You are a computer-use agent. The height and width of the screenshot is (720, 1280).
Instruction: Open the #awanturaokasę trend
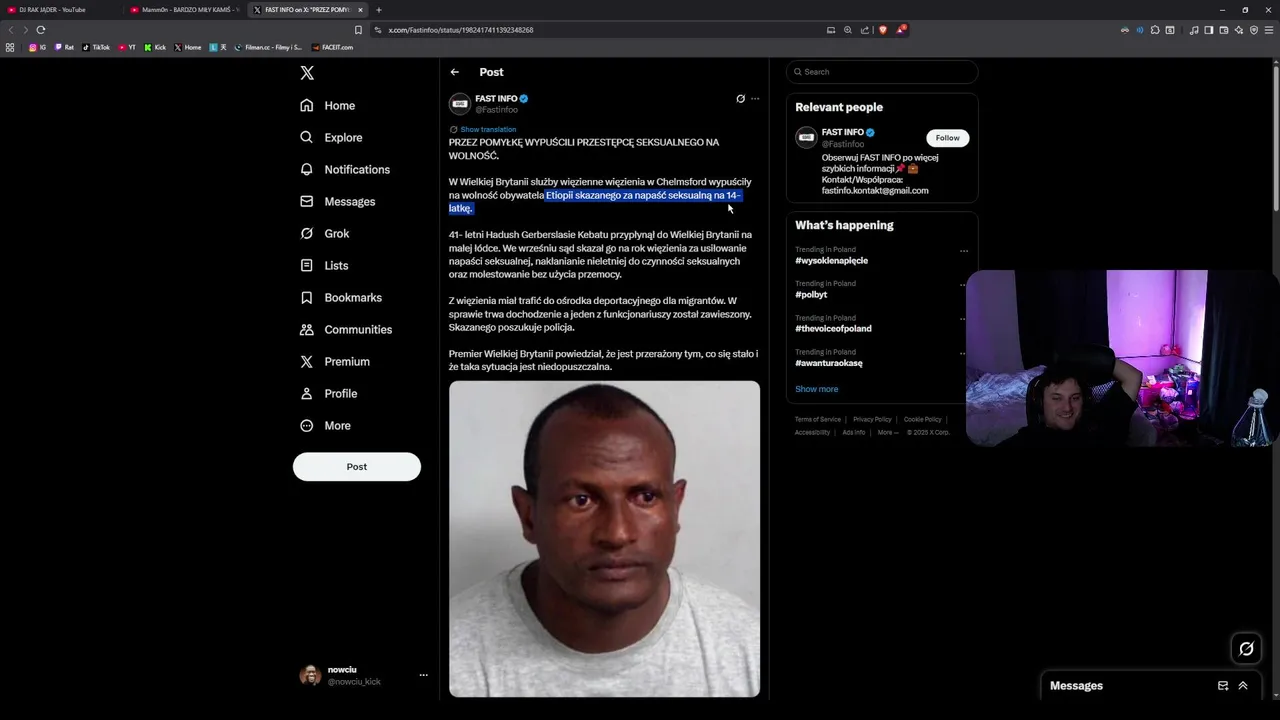(829, 363)
